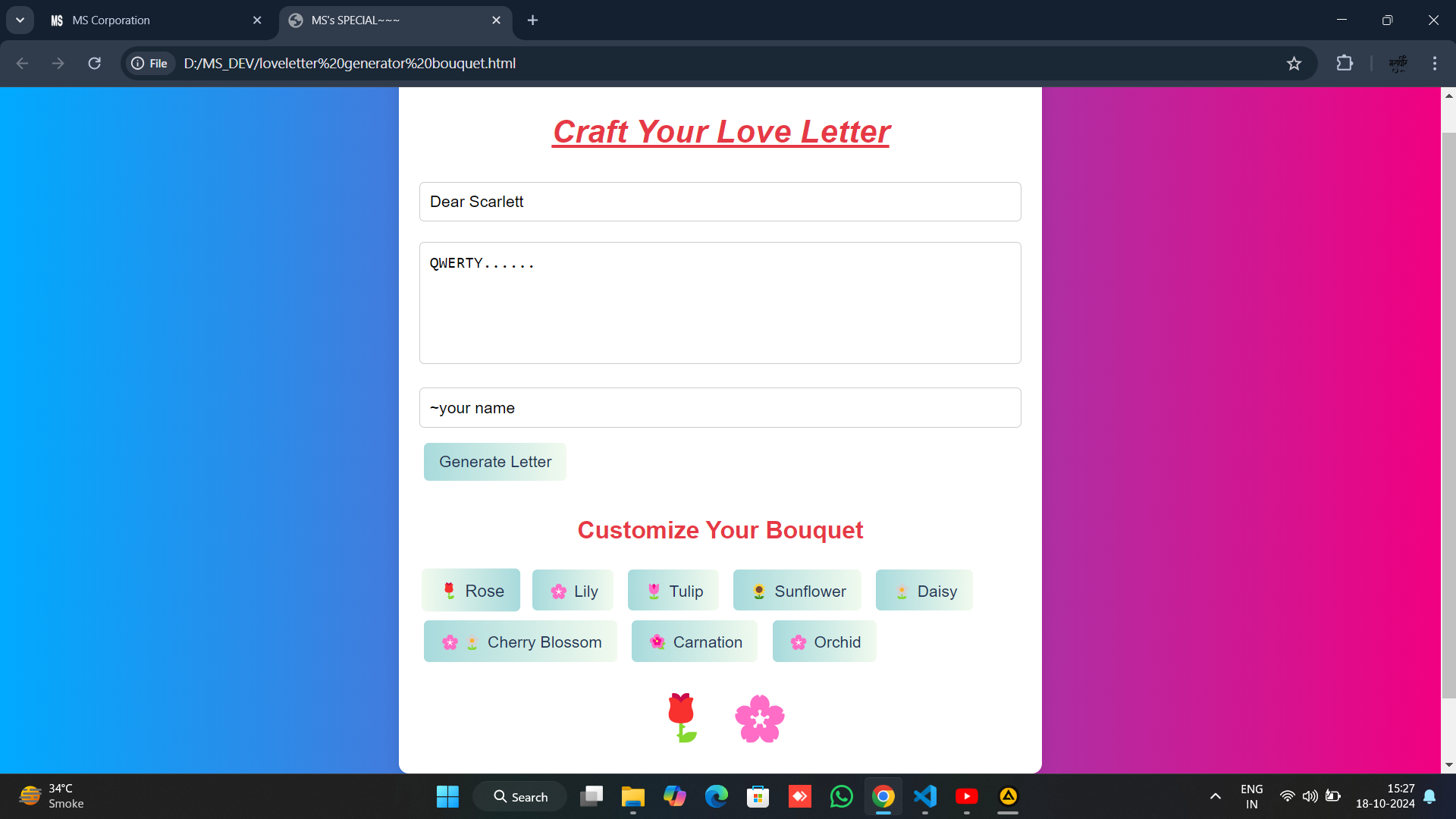1456x819 pixels.
Task: Expand the tab search dropdown arrow
Action: pyautogui.click(x=20, y=20)
